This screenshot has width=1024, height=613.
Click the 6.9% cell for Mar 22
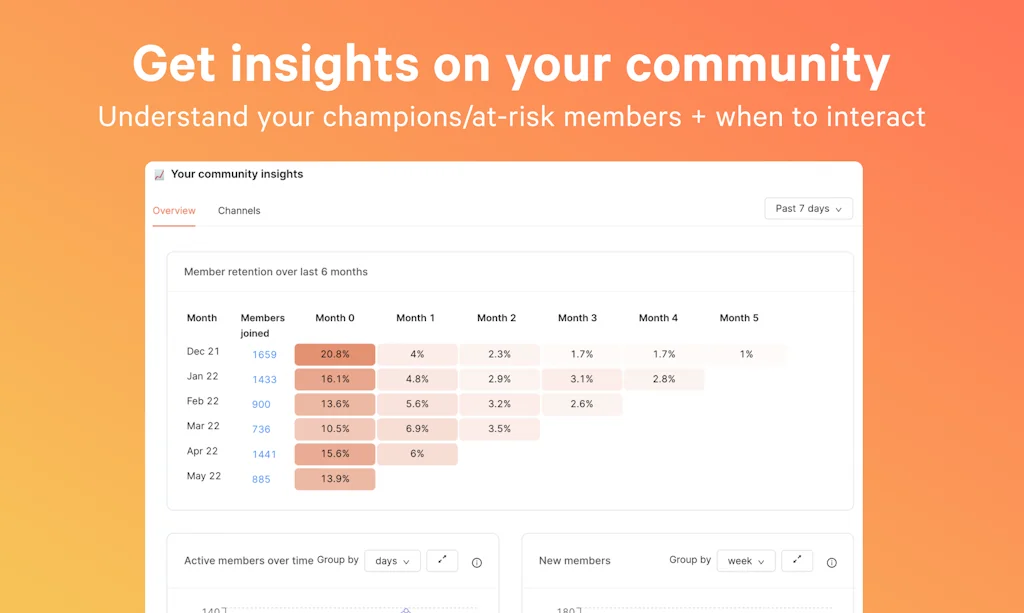point(416,429)
